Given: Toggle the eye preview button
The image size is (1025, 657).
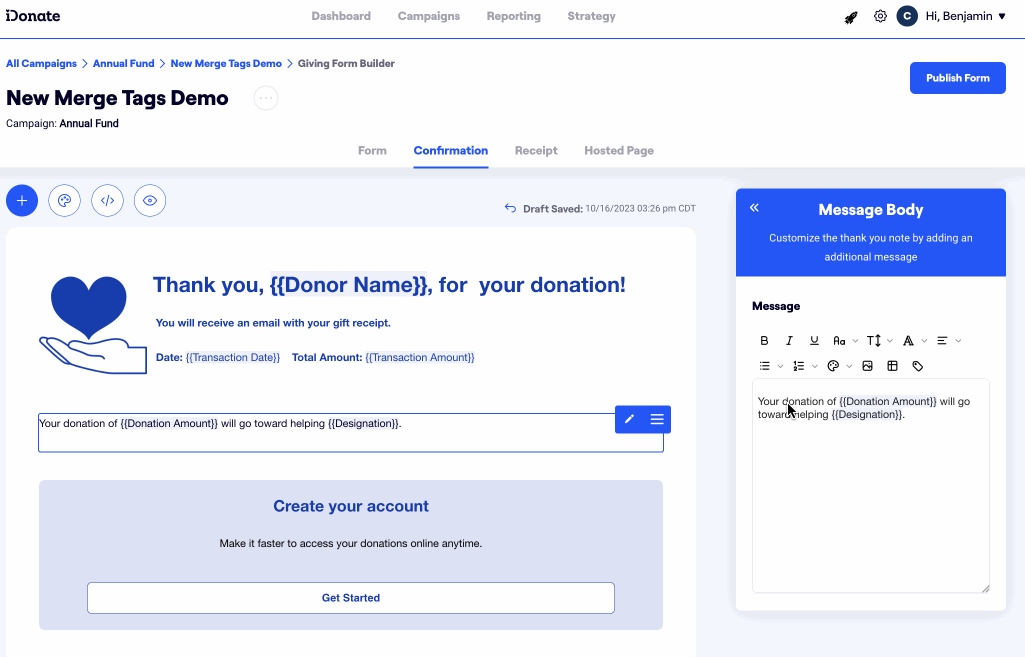Looking at the screenshot, I should (x=150, y=200).
